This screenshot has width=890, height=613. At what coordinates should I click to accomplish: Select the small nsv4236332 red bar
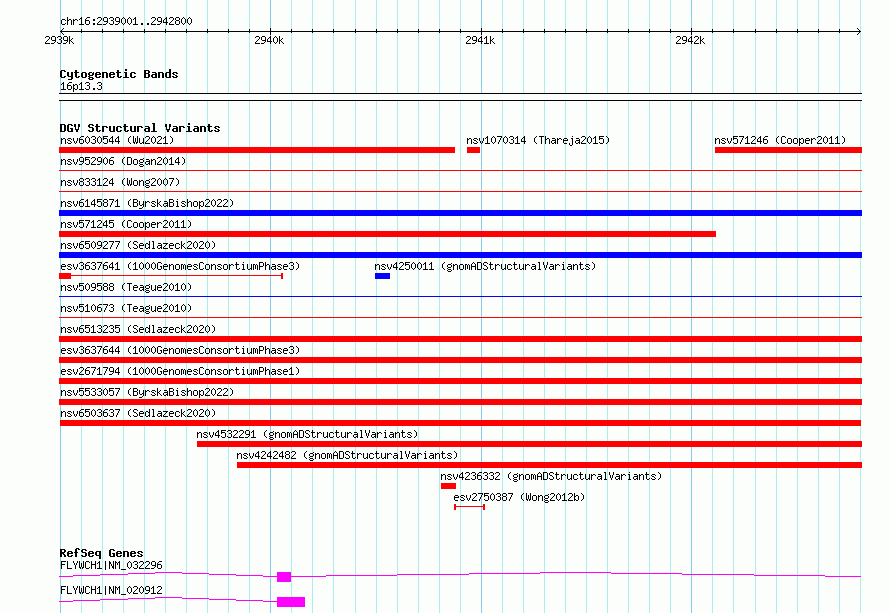[x=448, y=486]
